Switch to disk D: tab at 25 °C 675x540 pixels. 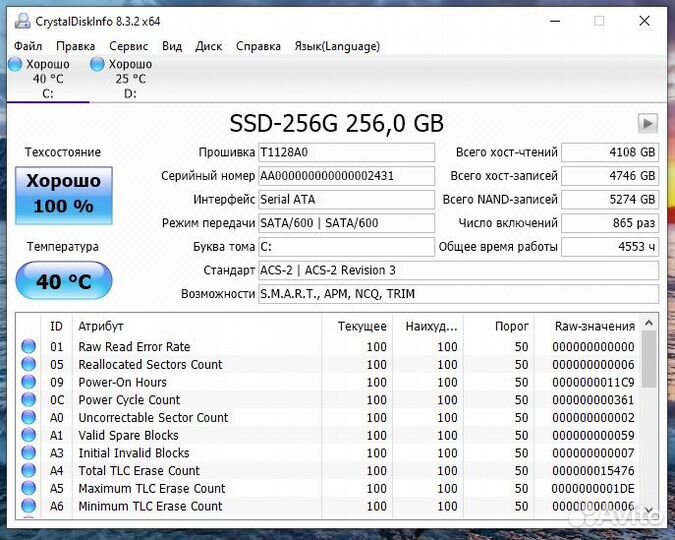(x=130, y=79)
